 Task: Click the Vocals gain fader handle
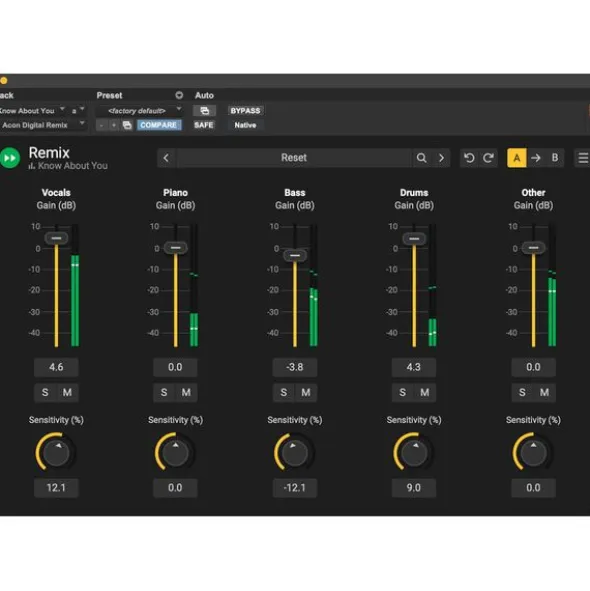point(56,238)
